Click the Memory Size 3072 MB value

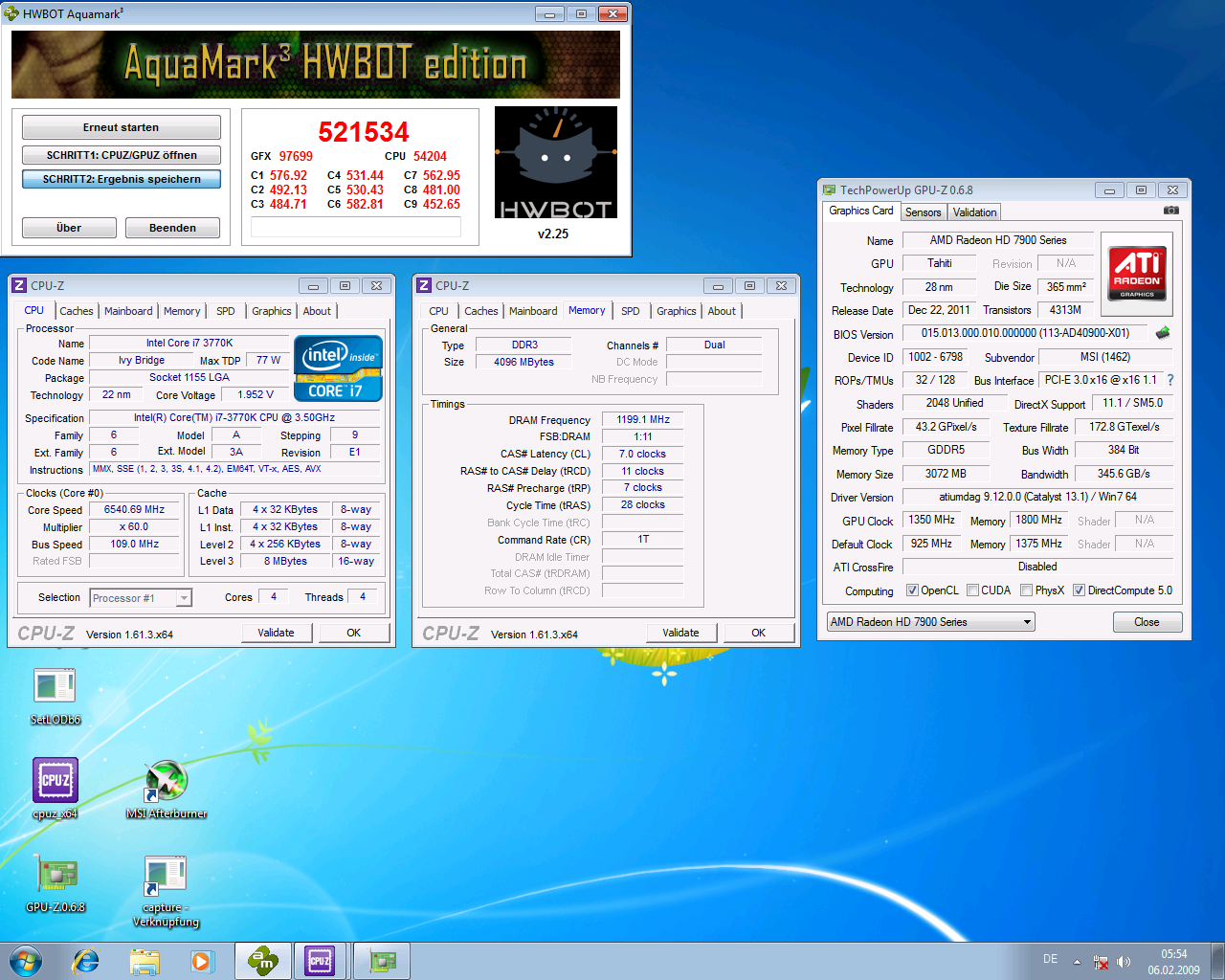946,474
